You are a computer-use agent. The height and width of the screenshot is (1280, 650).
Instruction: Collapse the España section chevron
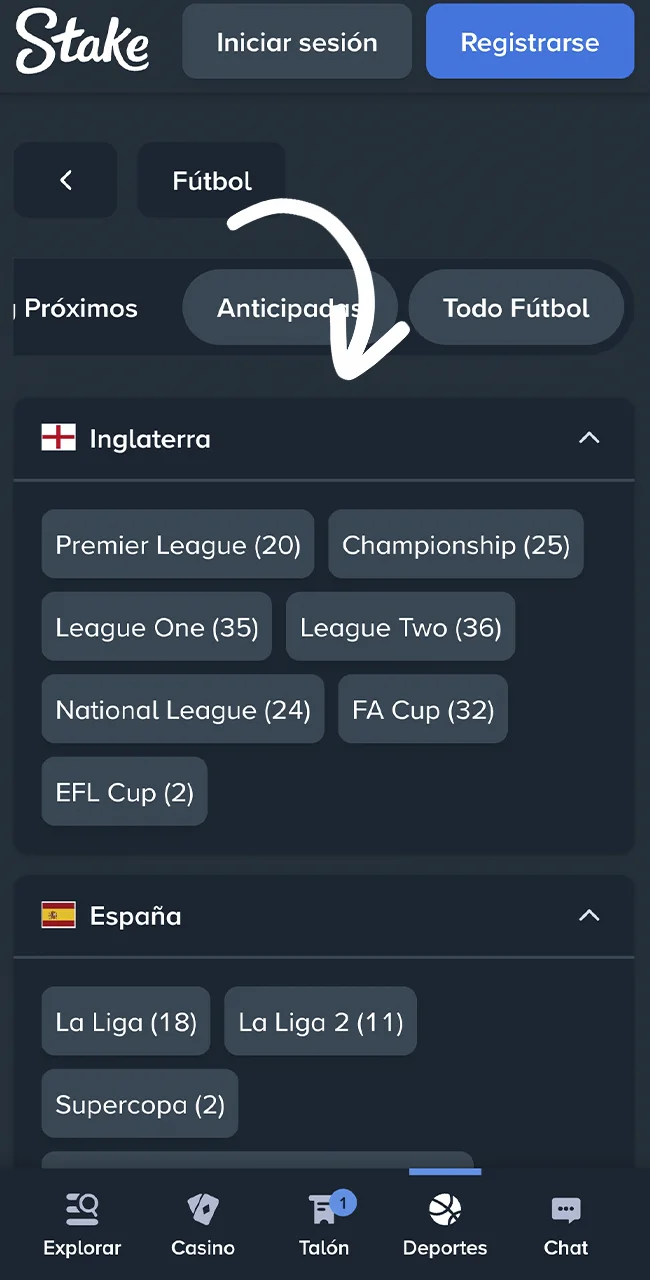[x=589, y=915]
